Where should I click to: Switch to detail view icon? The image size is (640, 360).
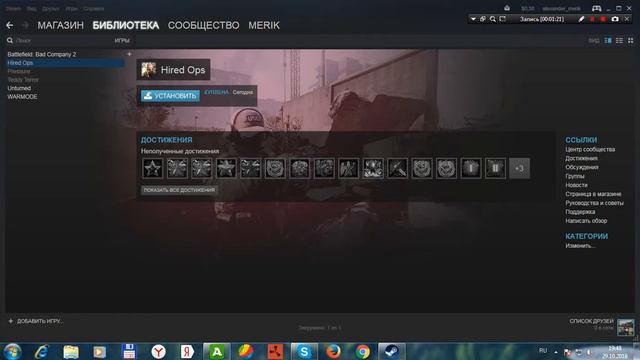click(608, 40)
